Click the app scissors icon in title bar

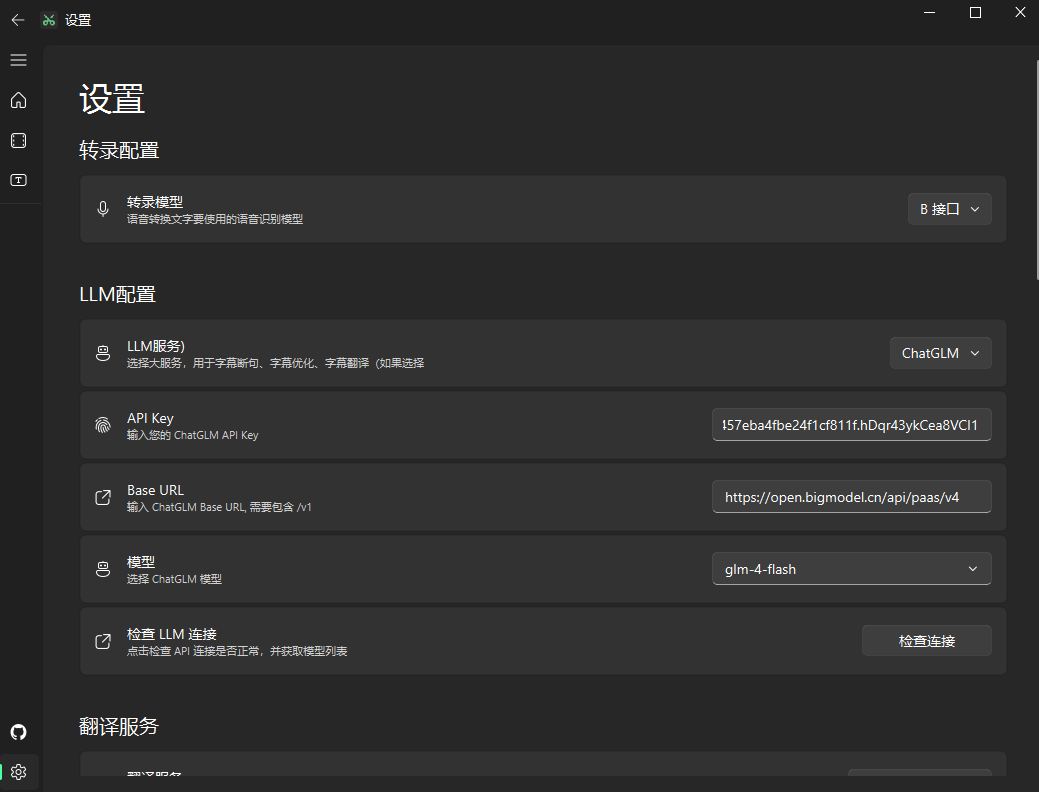(x=47, y=19)
